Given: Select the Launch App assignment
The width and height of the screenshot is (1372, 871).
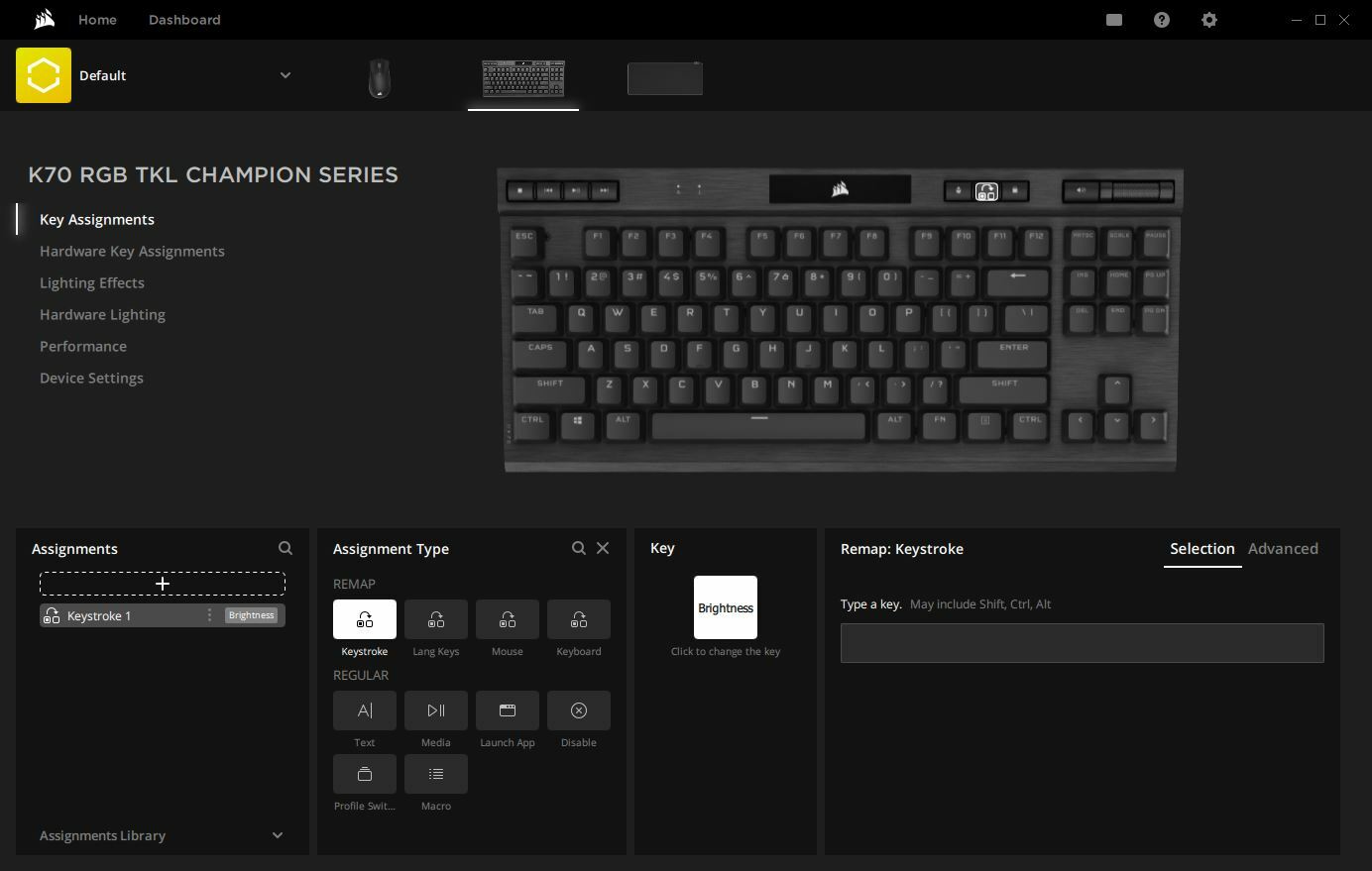Looking at the screenshot, I should [508, 710].
